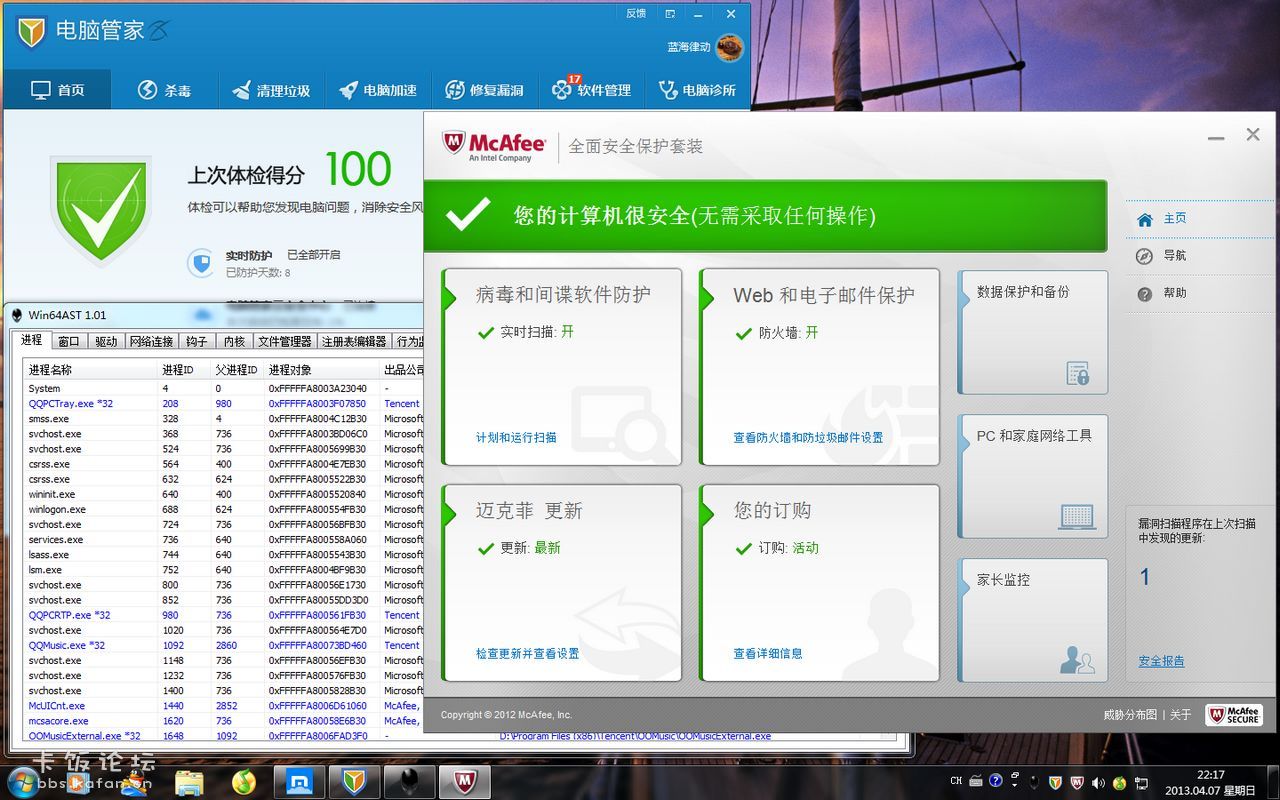
Task: Select the winlogon.exe process row
Action: tap(222, 509)
